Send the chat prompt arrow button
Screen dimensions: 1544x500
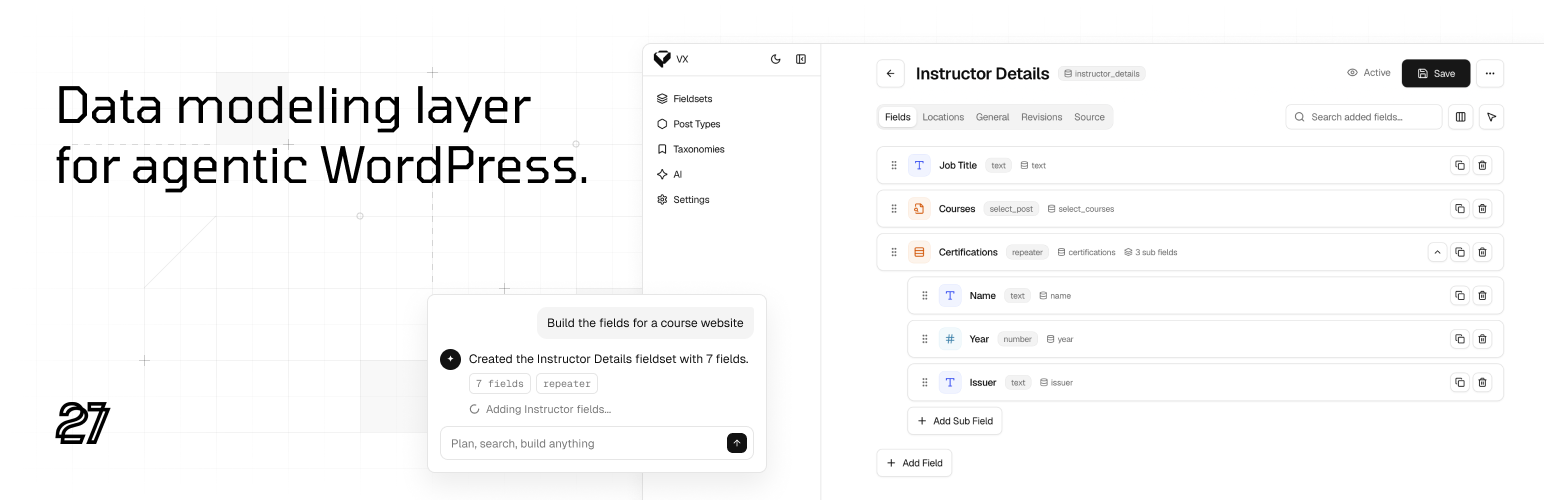737,443
